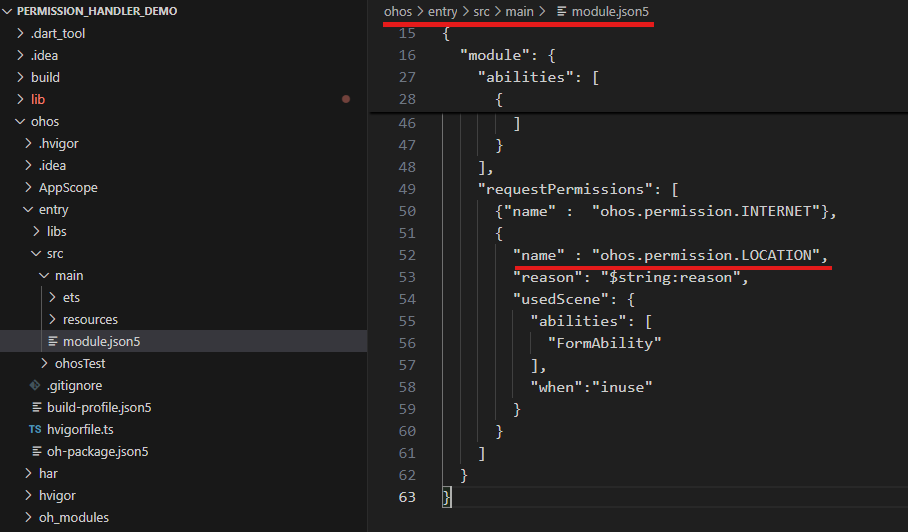Select the .idea folder under ohos
Viewport: 908px width, 532px height.
[52, 166]
